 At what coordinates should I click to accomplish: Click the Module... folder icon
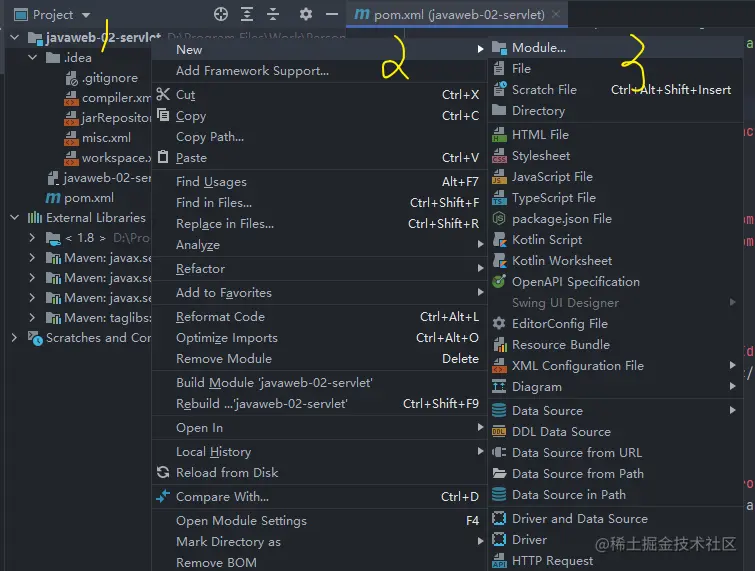point(499,48)
